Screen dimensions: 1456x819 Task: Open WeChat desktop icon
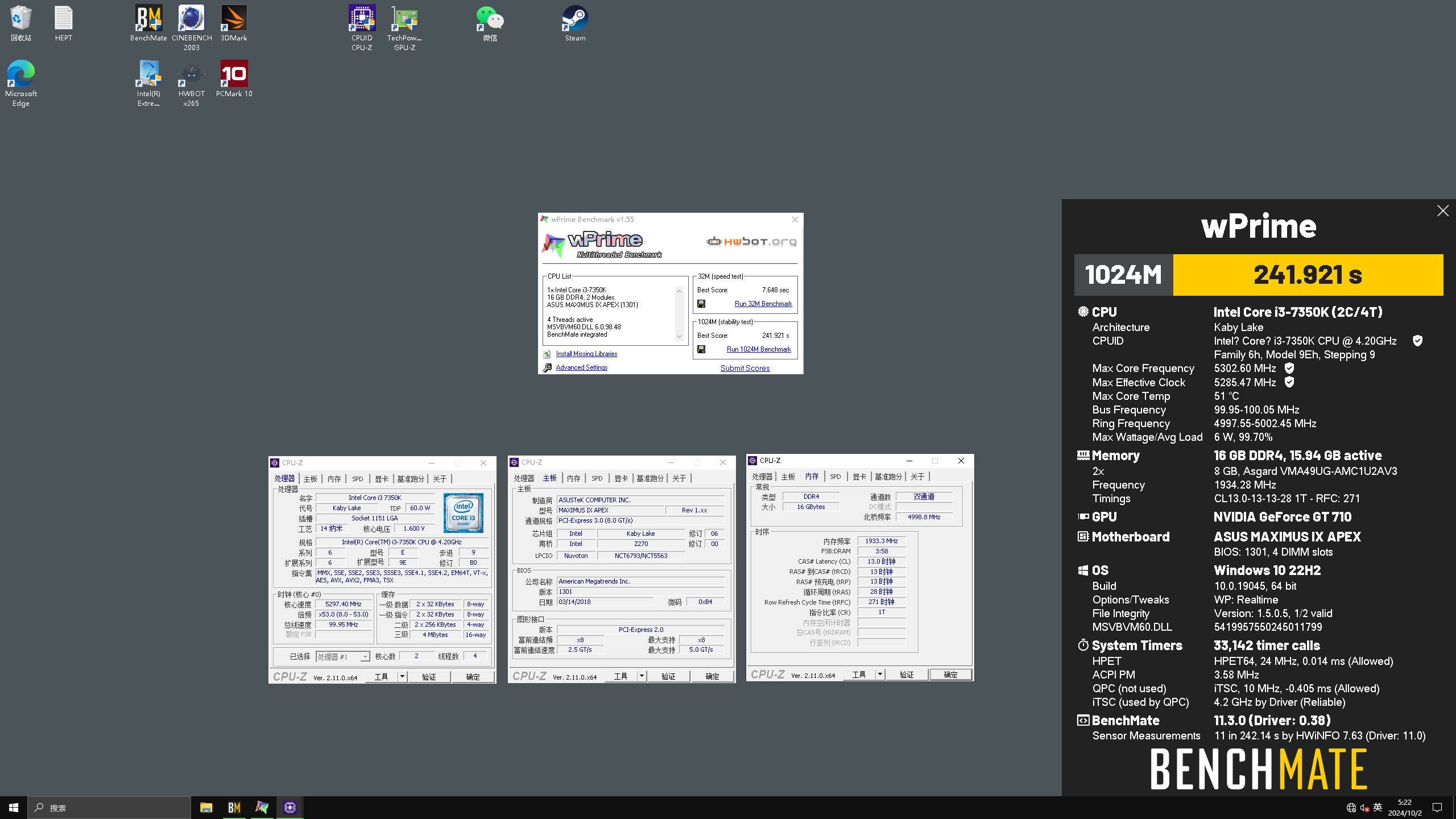(x=490, y=23)
